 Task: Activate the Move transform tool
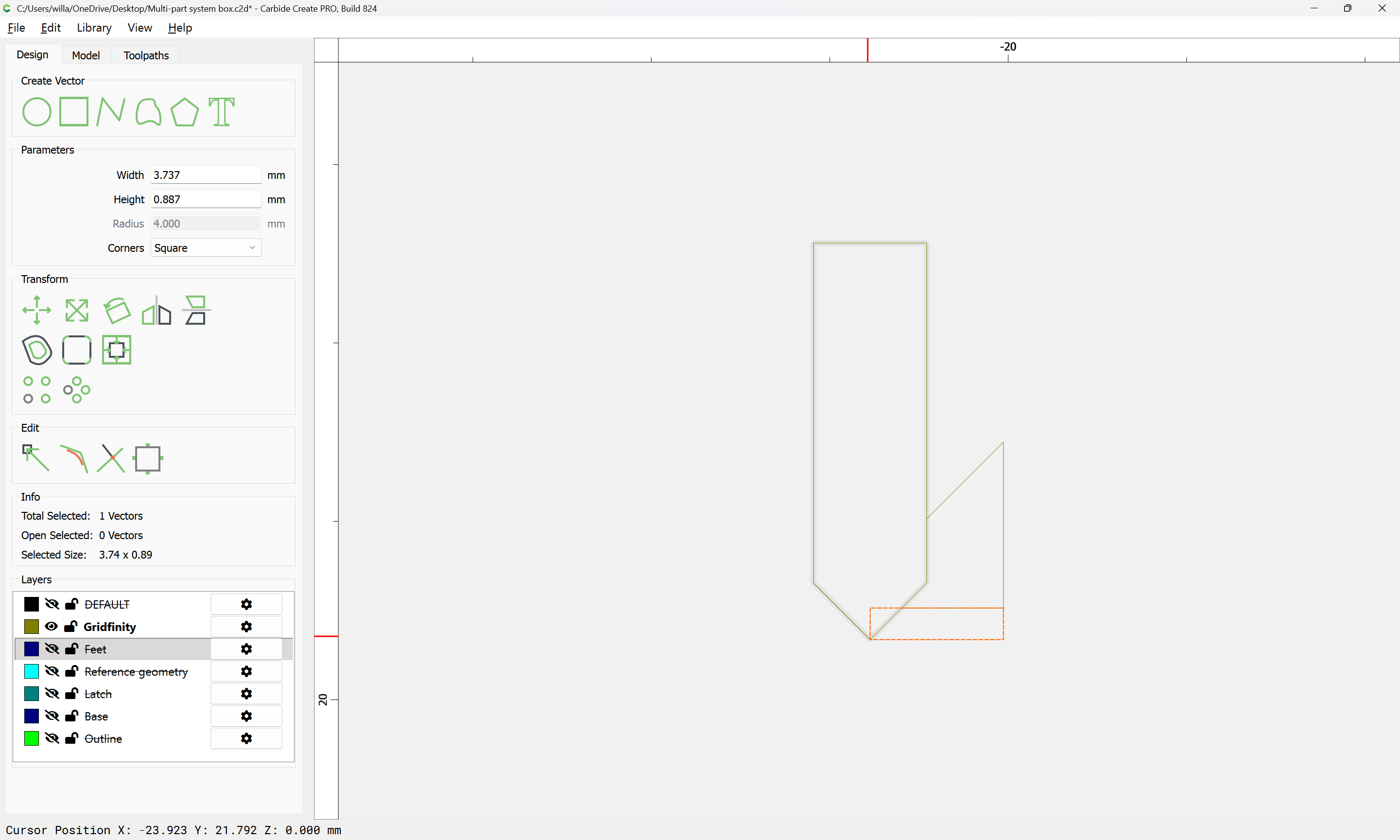coord(37,310)
